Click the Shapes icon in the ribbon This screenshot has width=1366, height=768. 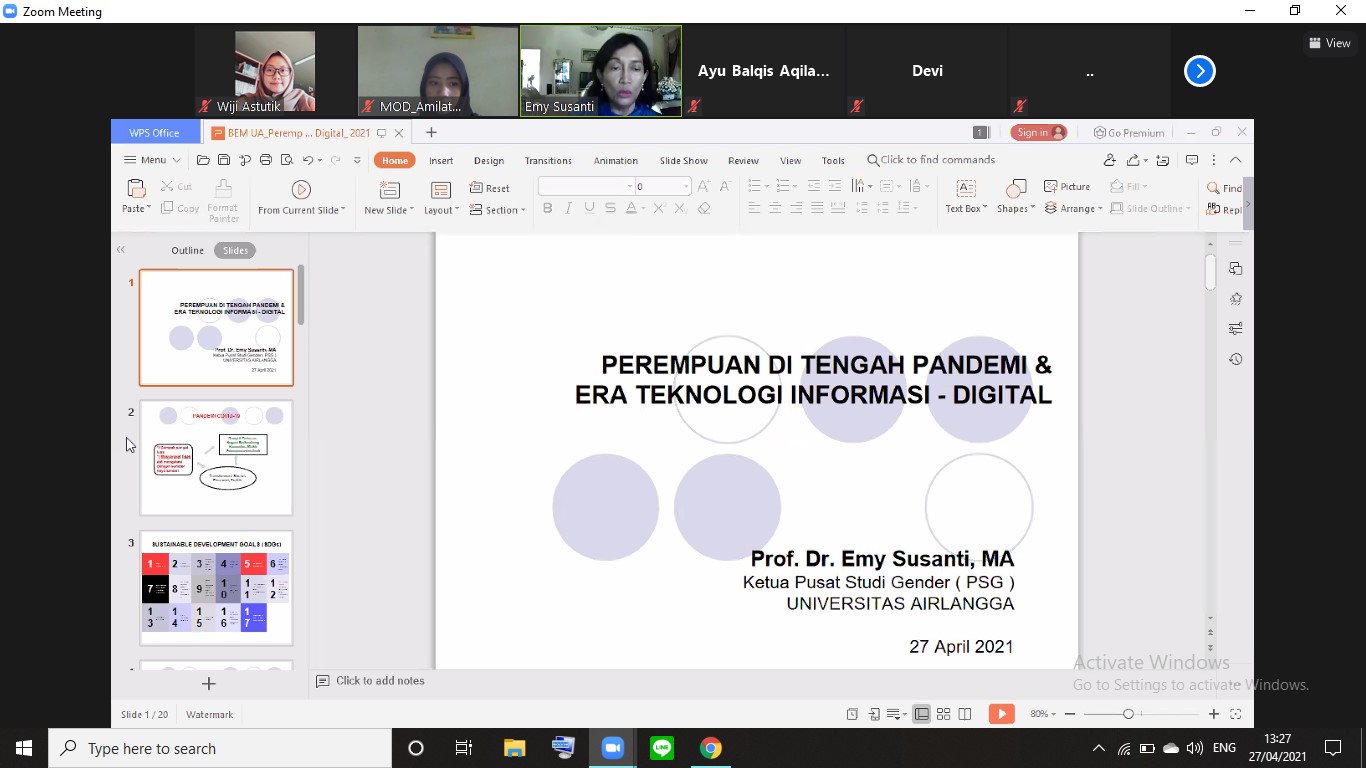(1015, 191)
